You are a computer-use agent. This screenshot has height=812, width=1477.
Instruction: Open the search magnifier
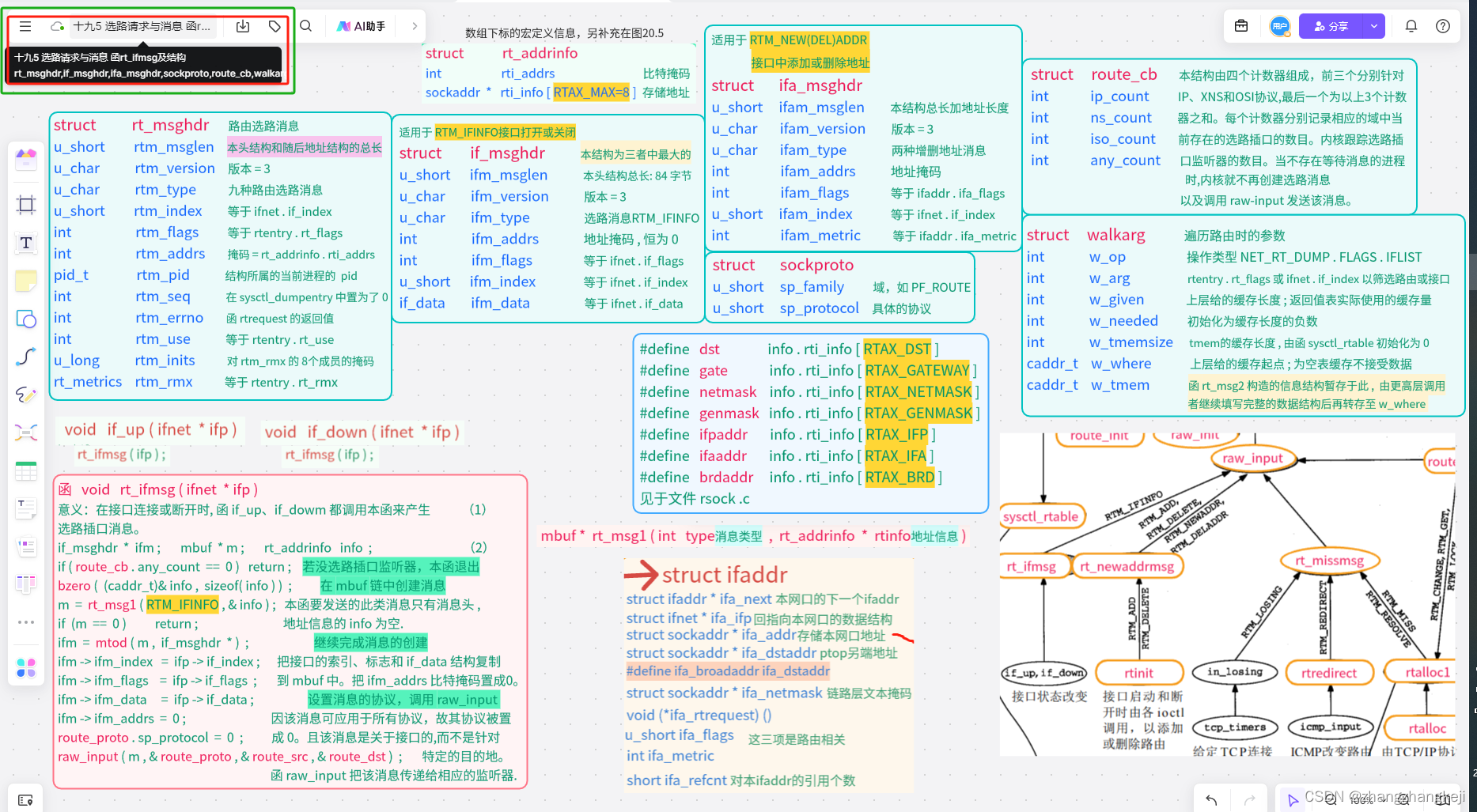pyautogui.click(x=305, y=26)
